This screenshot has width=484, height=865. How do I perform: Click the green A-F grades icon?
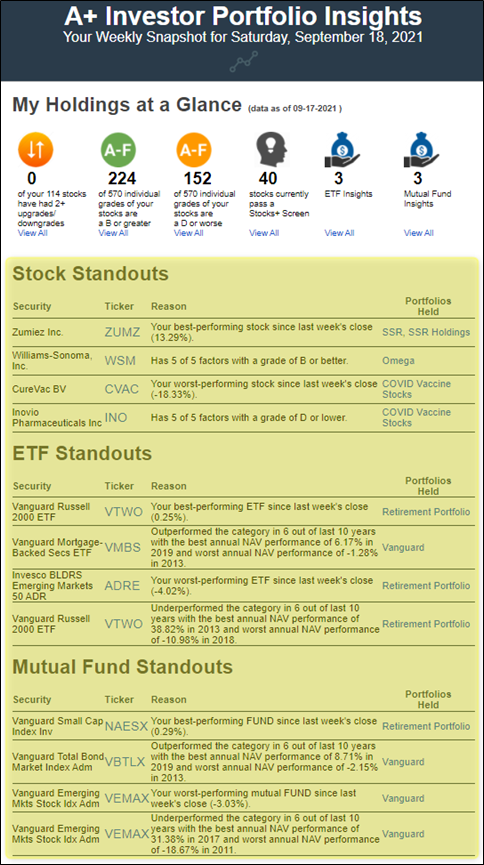[118, 150]
